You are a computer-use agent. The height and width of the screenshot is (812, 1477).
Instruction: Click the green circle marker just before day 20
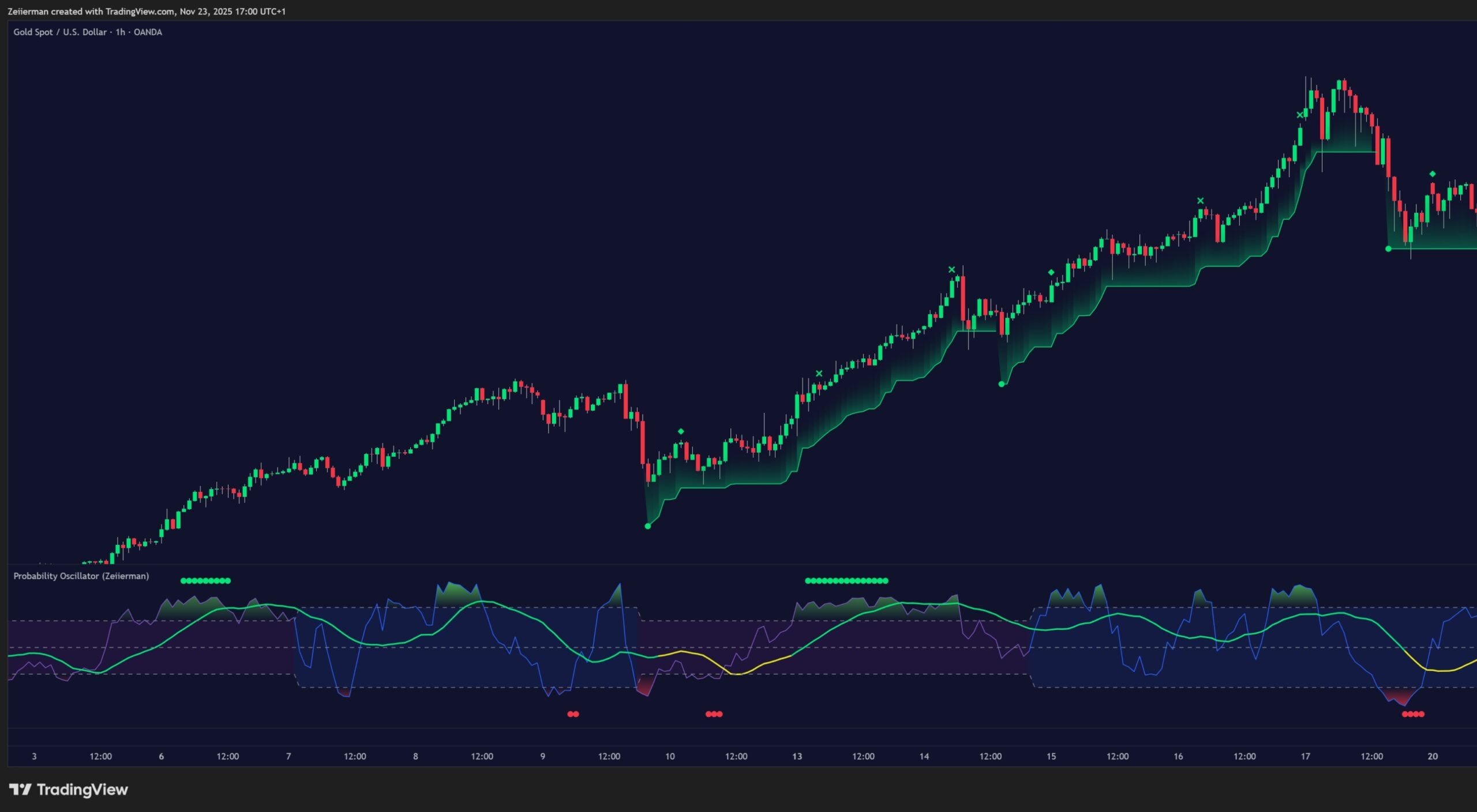[x=1388, y=249]
